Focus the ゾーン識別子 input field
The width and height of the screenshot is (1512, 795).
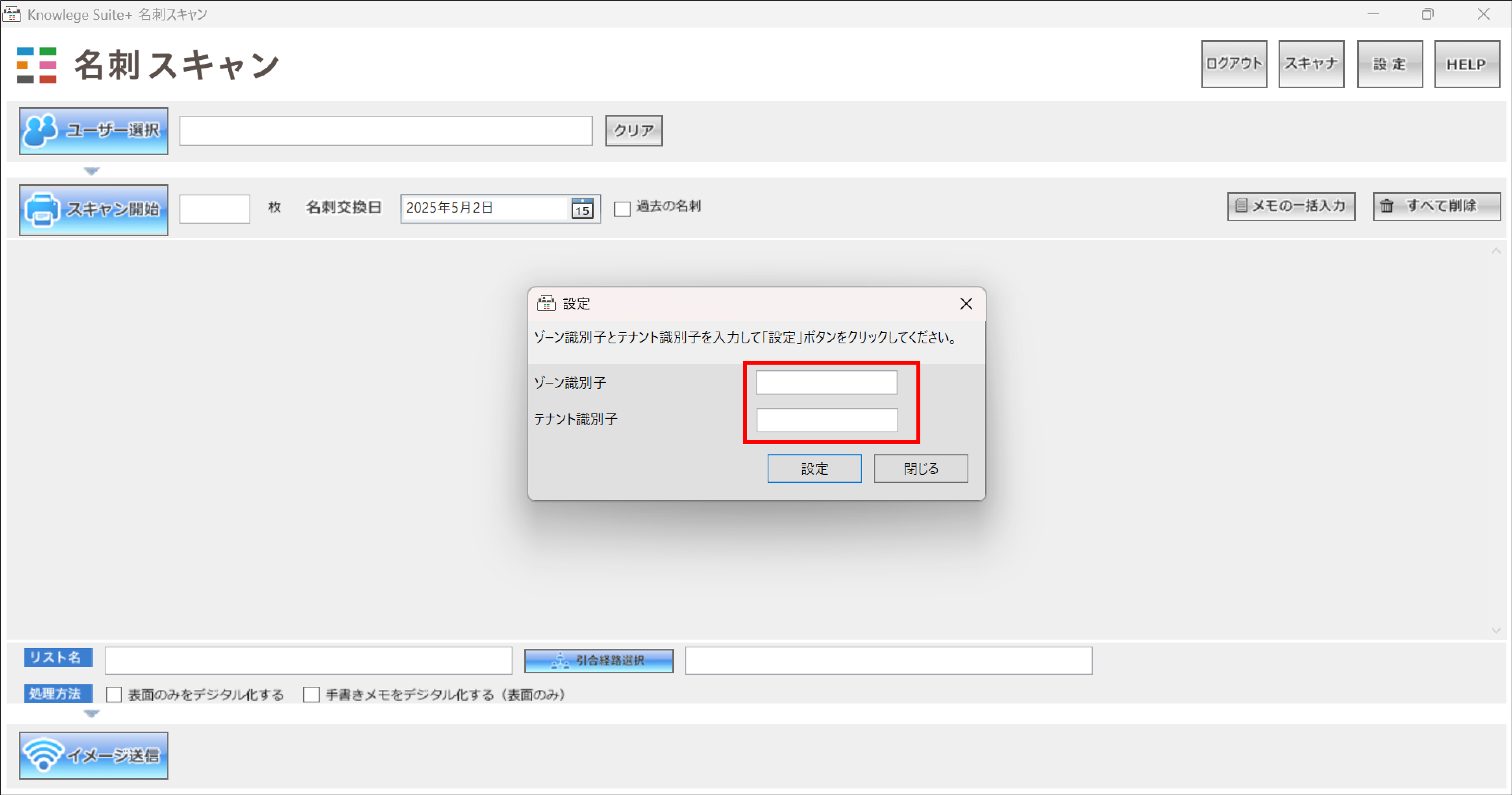[826, 382]
